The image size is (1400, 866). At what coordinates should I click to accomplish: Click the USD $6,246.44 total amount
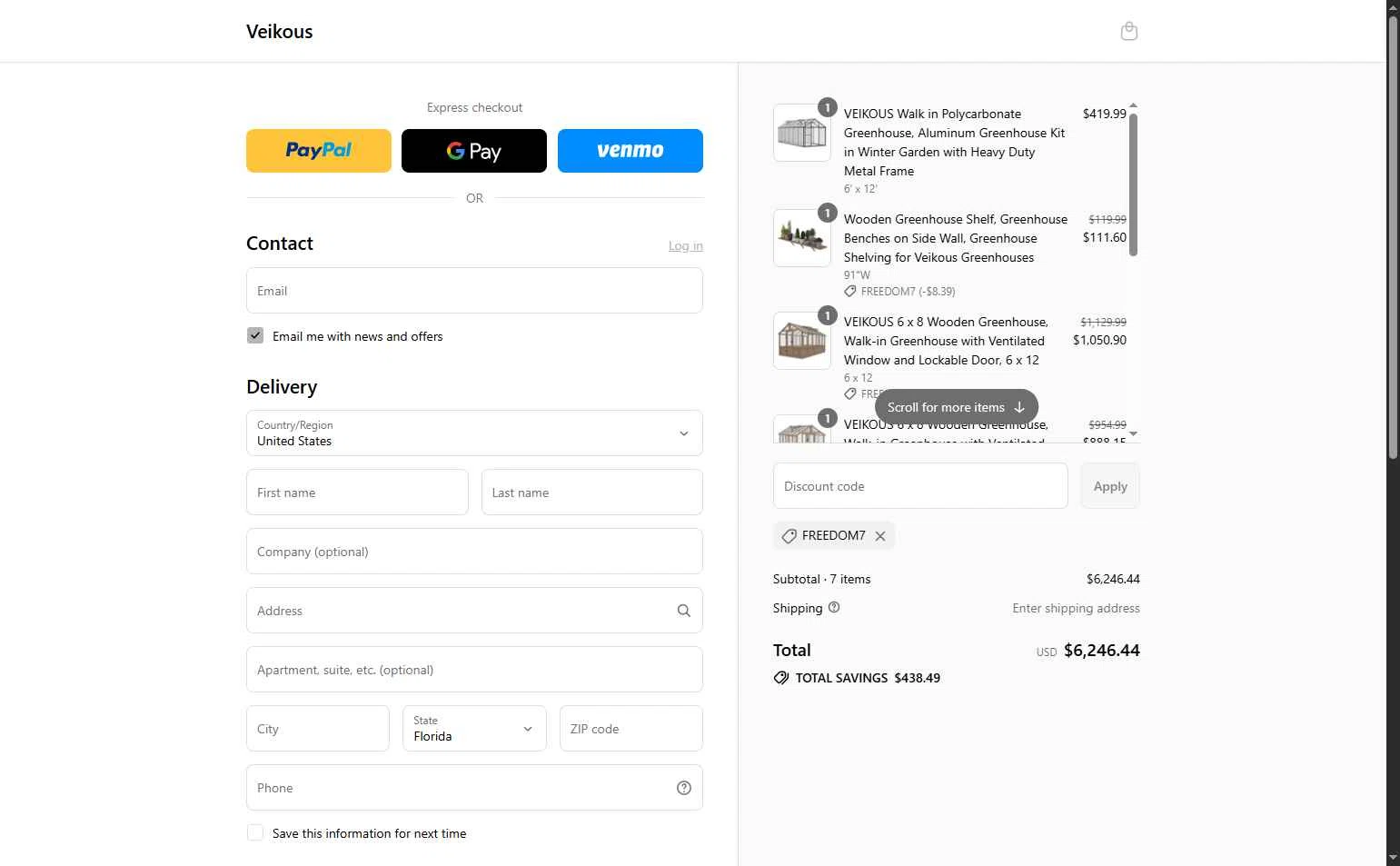coord(1088,651)
